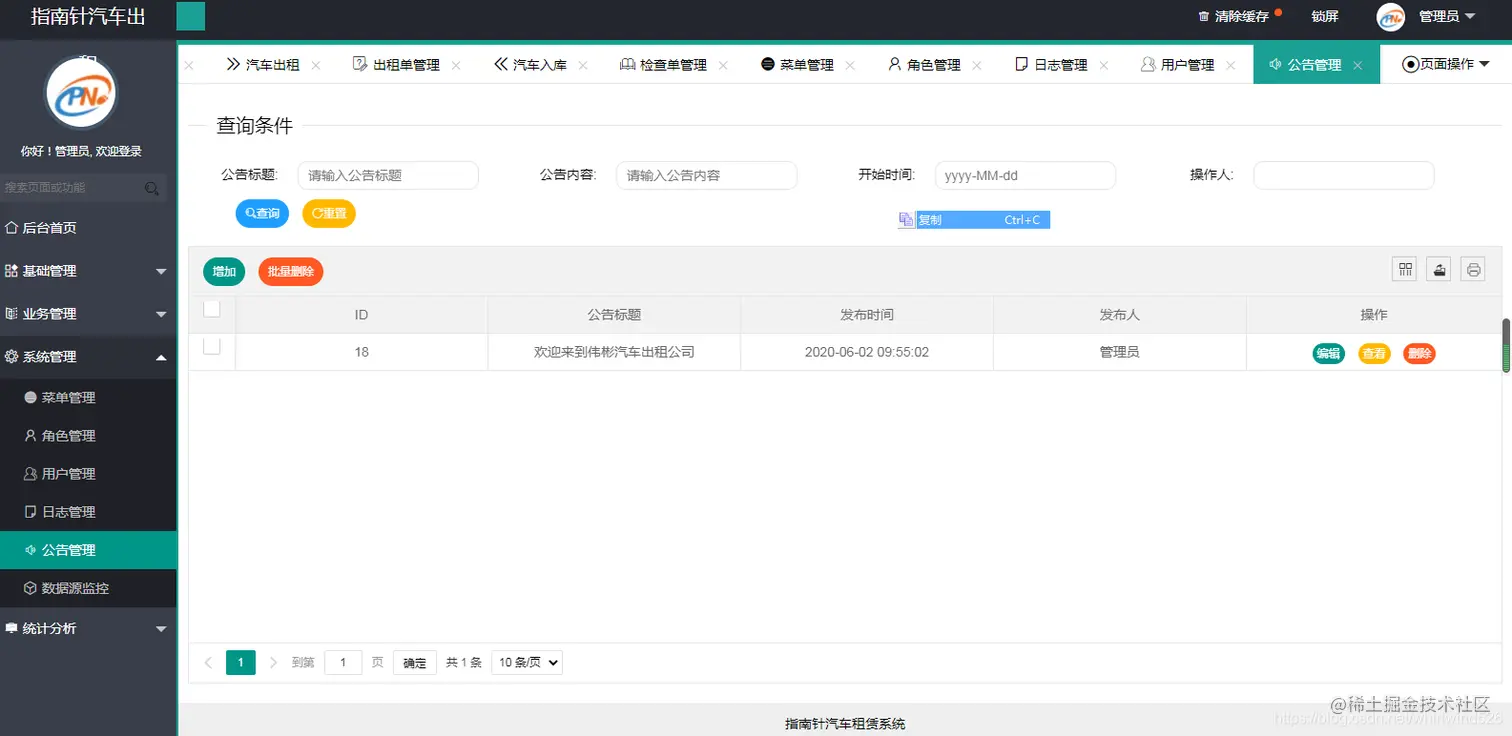This screenshot has width=1512, height=736.
Task: Expand the 业务管理 sidebar menu
Action: [x=88, y=314]
